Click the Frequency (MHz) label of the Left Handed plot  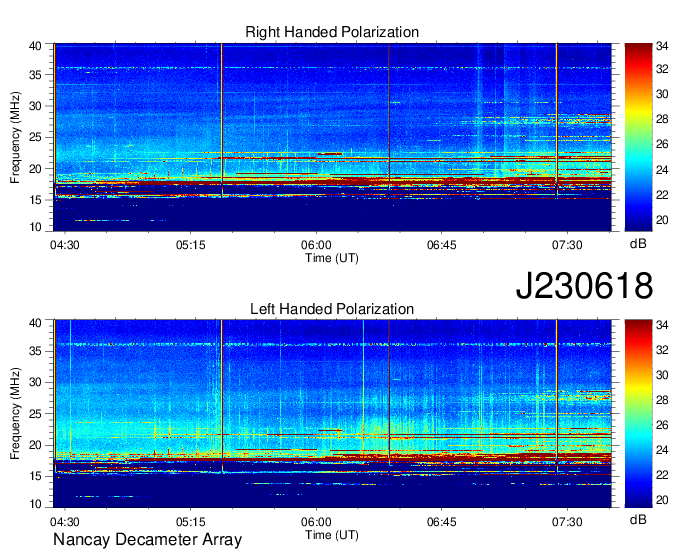tap(15, 414)
